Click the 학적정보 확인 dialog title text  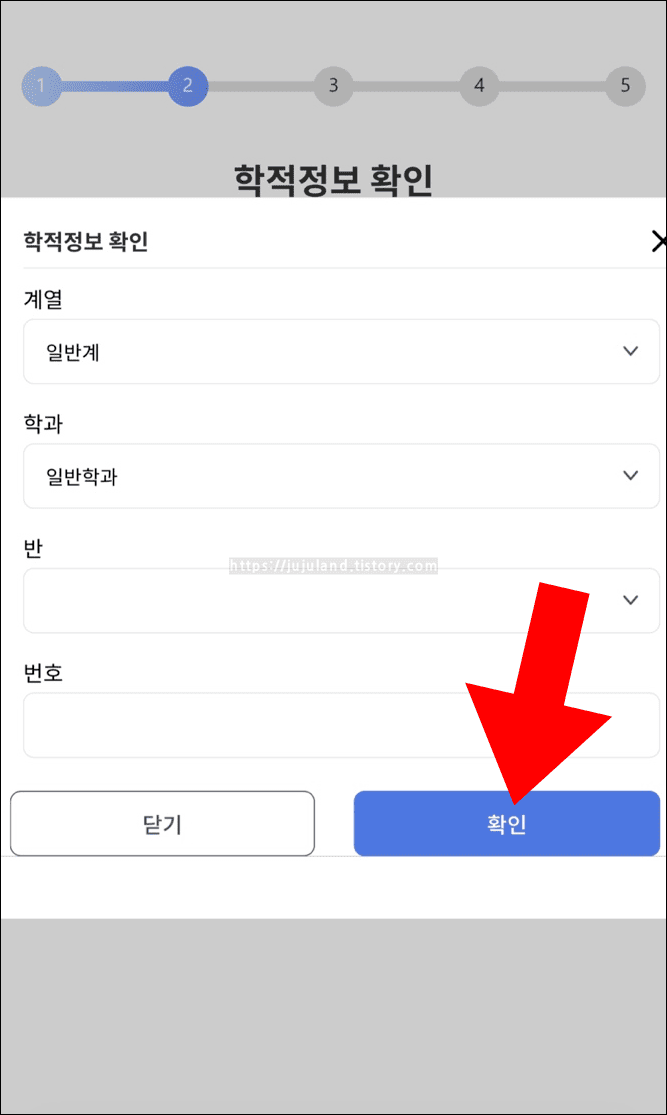click(x=86, y=242)
